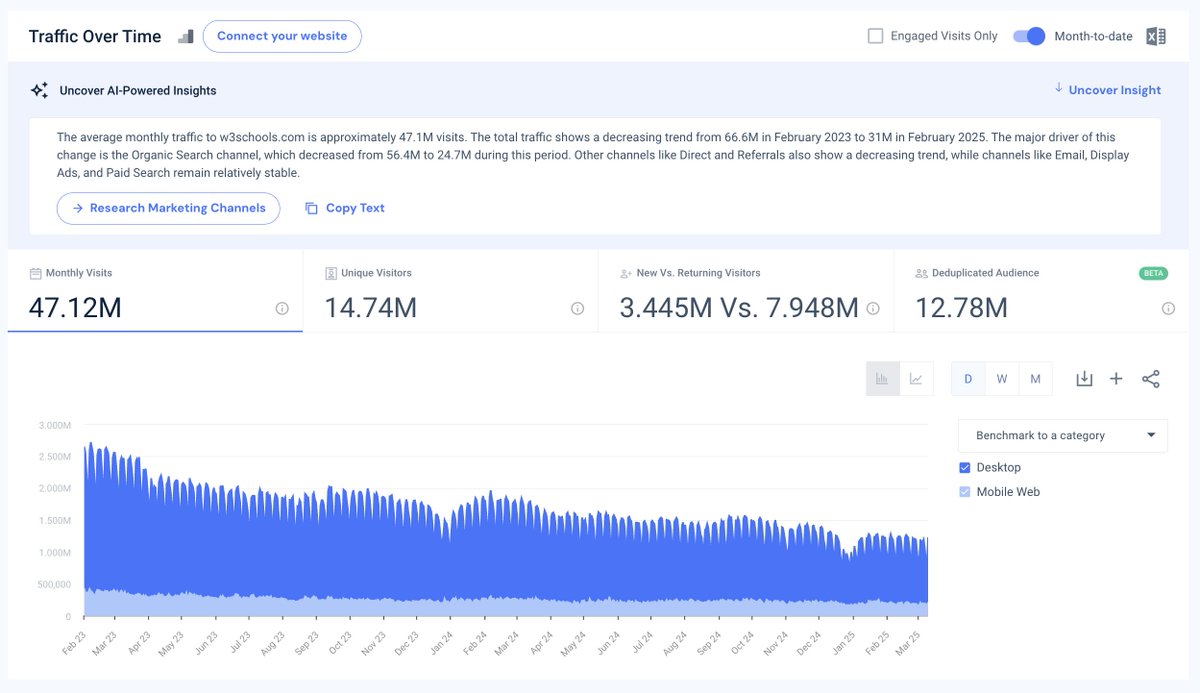
Task: Click the Deduplicated Audience info icon
Action: coord(1168,308)
